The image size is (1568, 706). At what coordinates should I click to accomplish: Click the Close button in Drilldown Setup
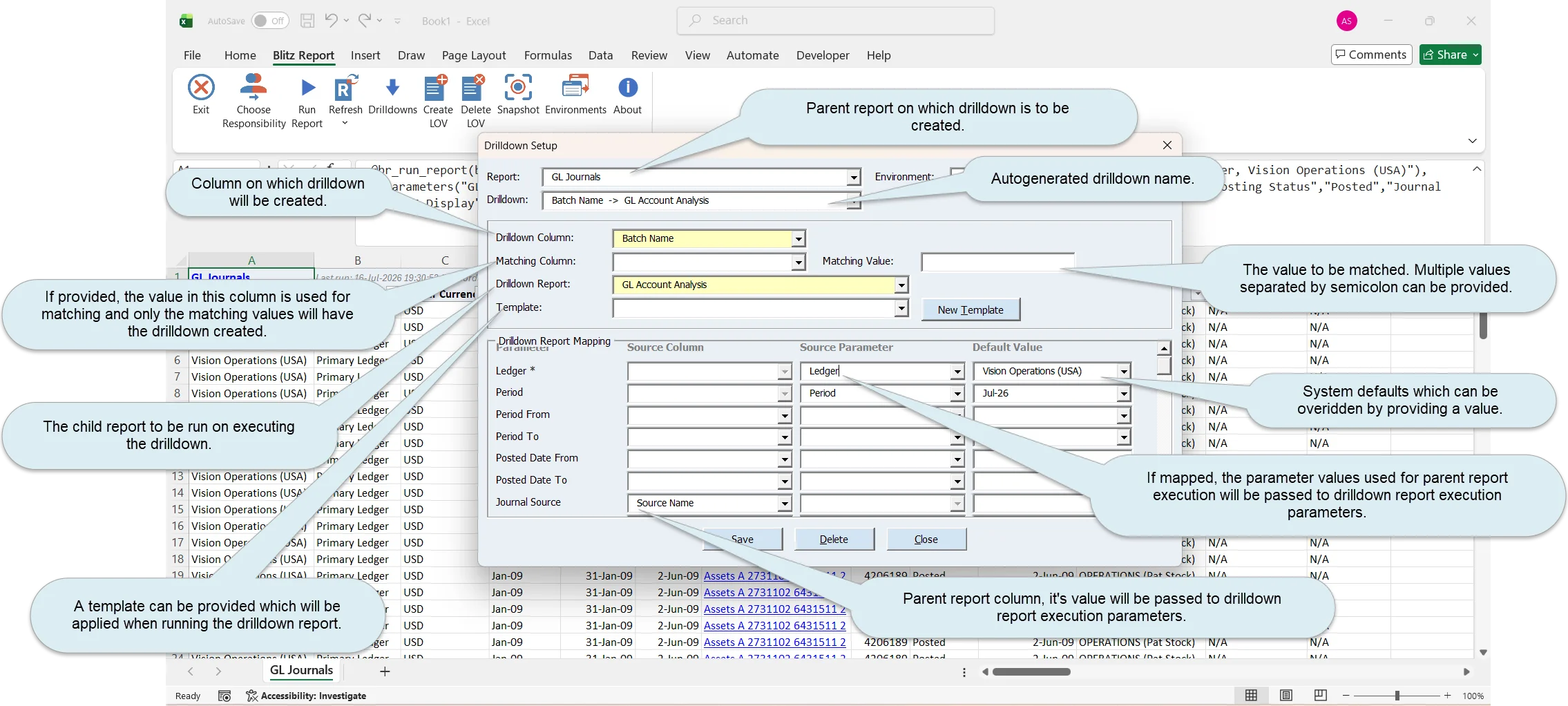[926, 539]
